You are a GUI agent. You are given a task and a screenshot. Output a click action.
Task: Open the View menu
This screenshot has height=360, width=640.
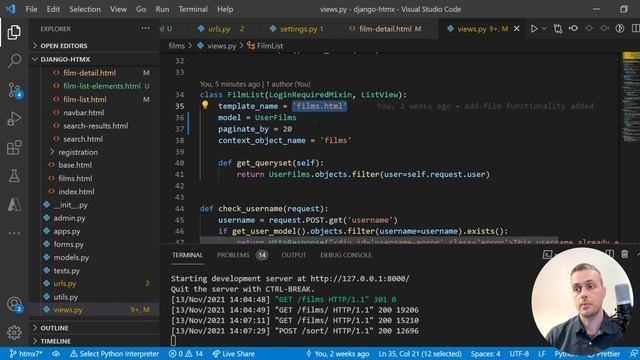[x=118, y=9]
